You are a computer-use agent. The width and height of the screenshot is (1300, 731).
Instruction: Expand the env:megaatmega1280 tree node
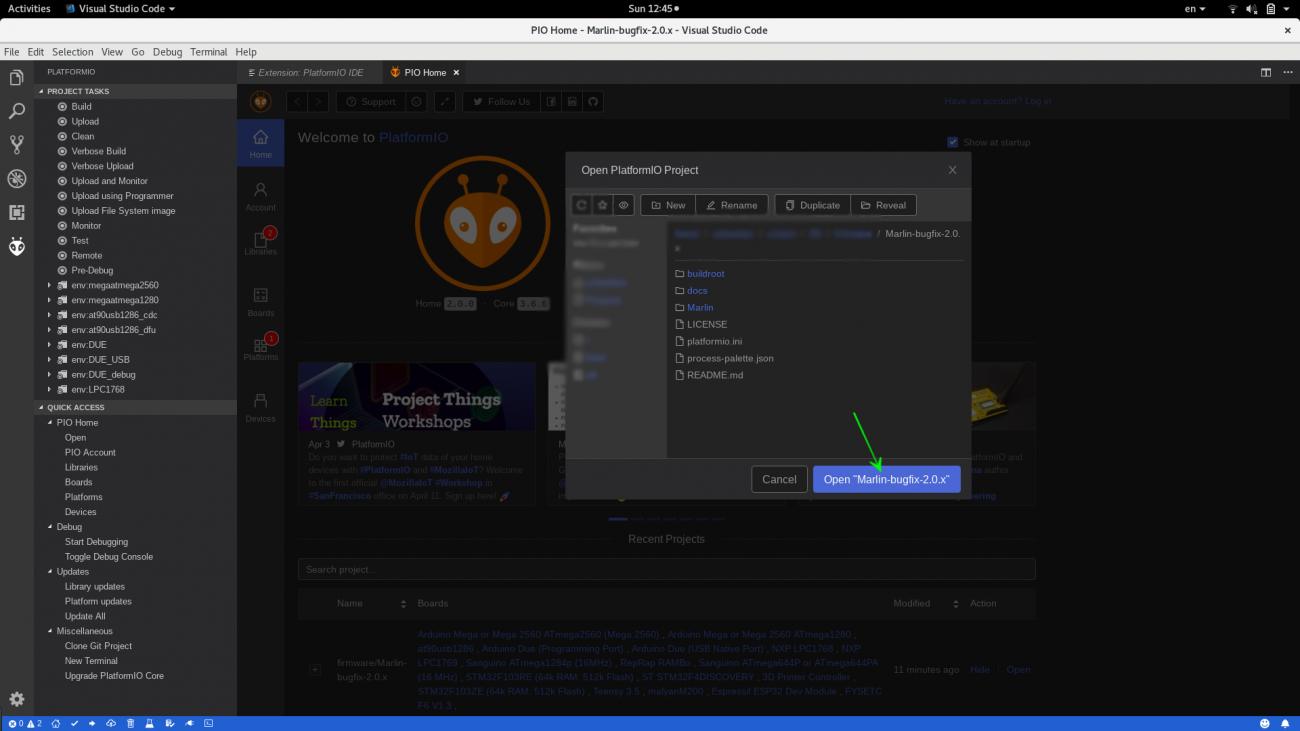tap(49, 300)
